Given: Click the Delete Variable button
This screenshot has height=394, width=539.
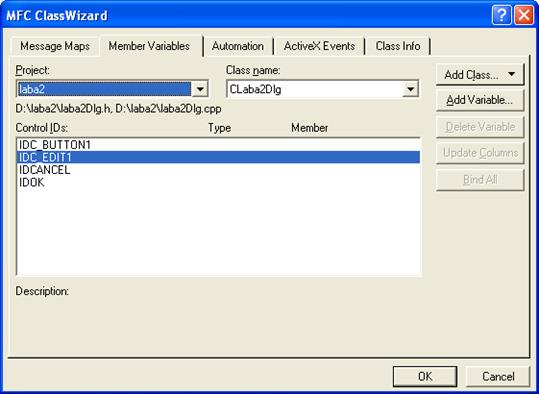Looking at the screenshot, I should 480,127.
